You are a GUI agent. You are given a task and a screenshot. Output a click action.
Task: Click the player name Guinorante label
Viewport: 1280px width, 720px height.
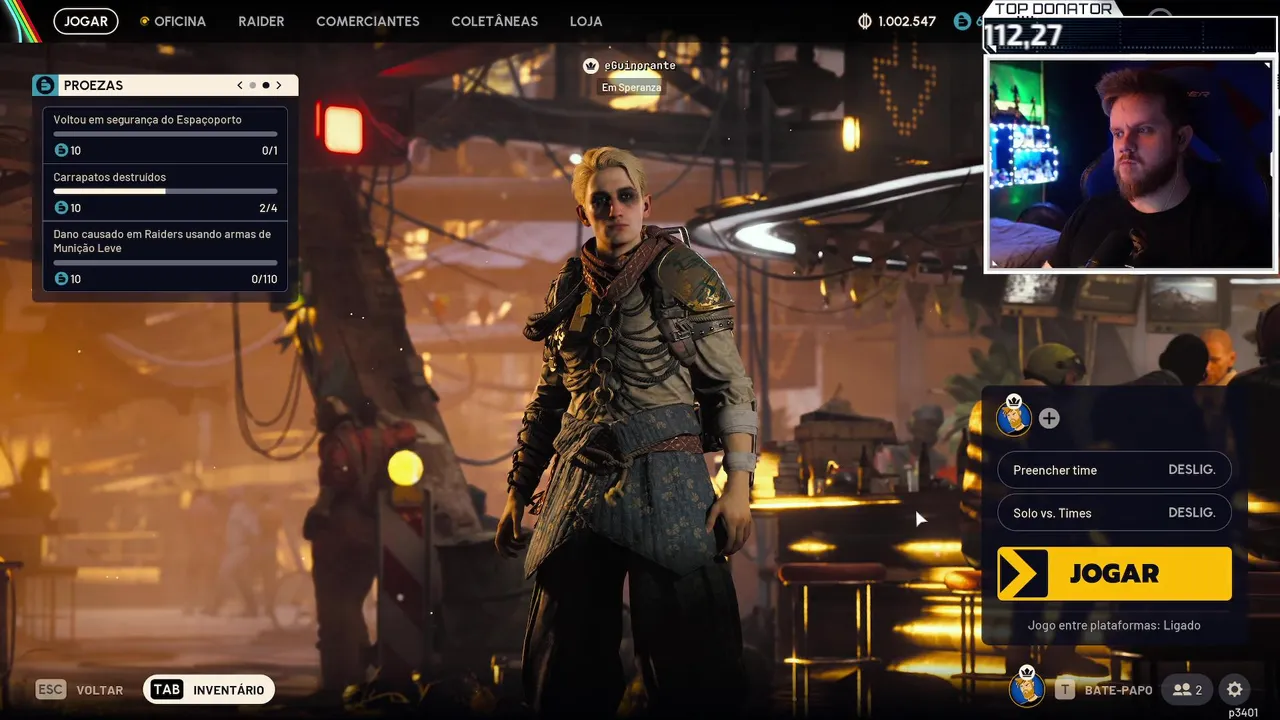pos(640,65)
